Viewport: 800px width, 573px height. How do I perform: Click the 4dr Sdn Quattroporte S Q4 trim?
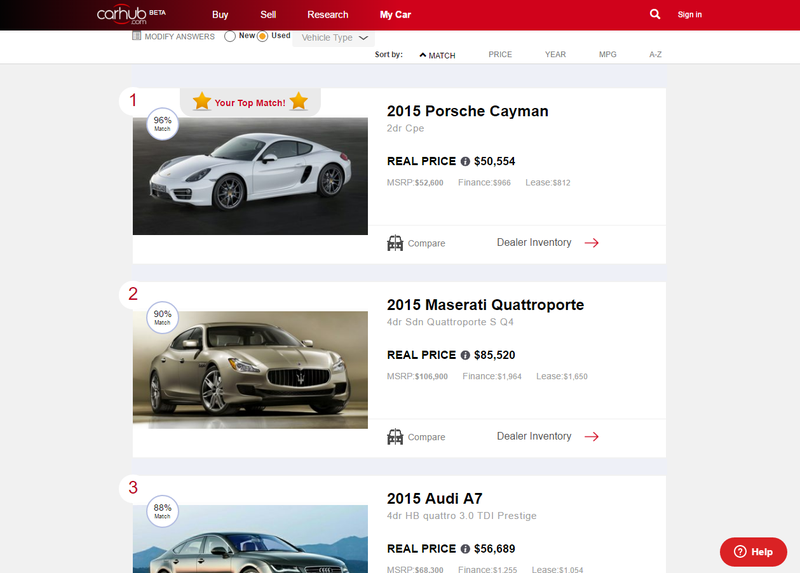tap(450, 322)
